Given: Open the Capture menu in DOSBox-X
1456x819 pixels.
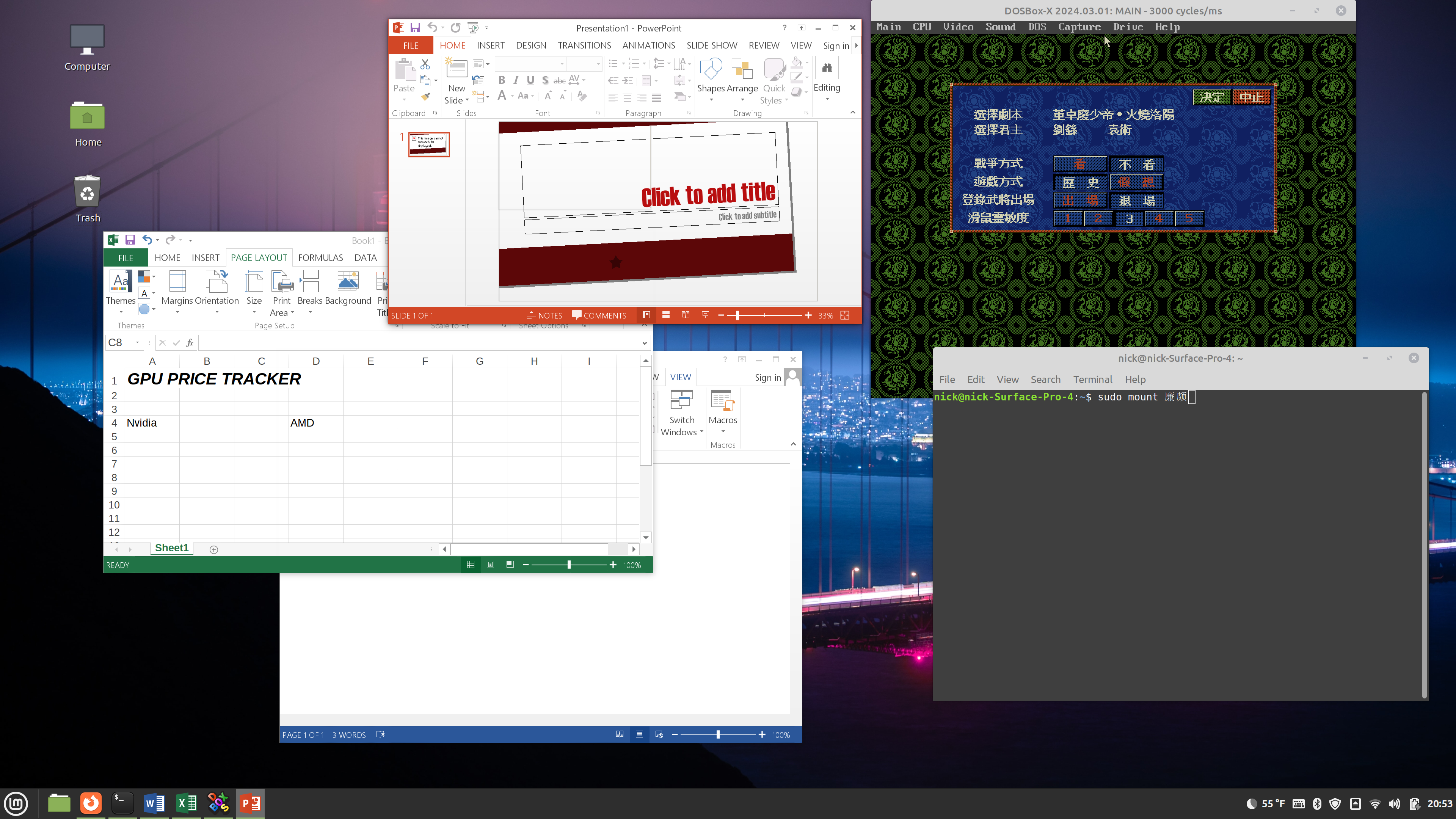Looking at the screenshot, I should click(1079, 27).
